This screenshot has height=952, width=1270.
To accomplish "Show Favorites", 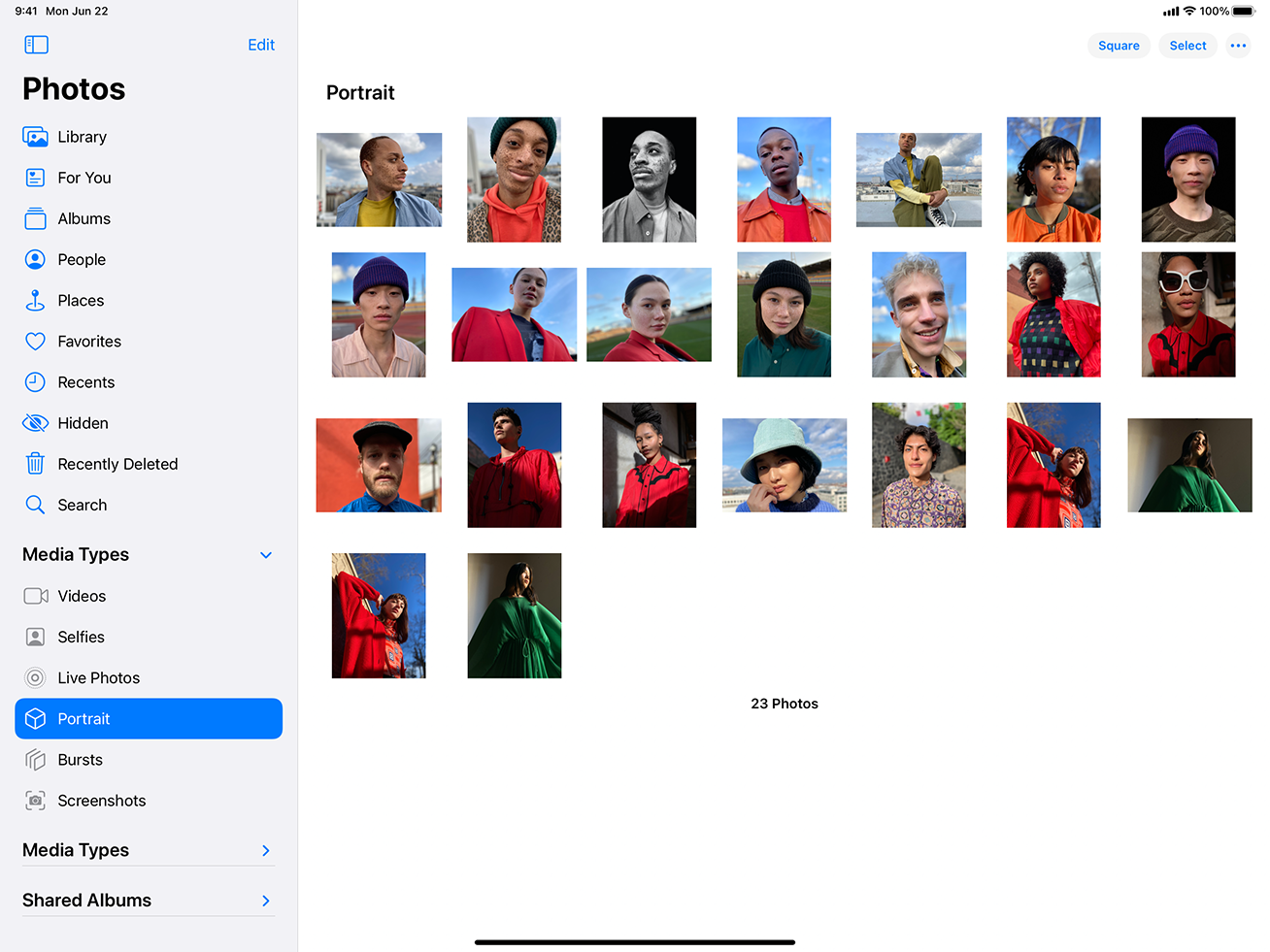I will (x=149, y=342).
